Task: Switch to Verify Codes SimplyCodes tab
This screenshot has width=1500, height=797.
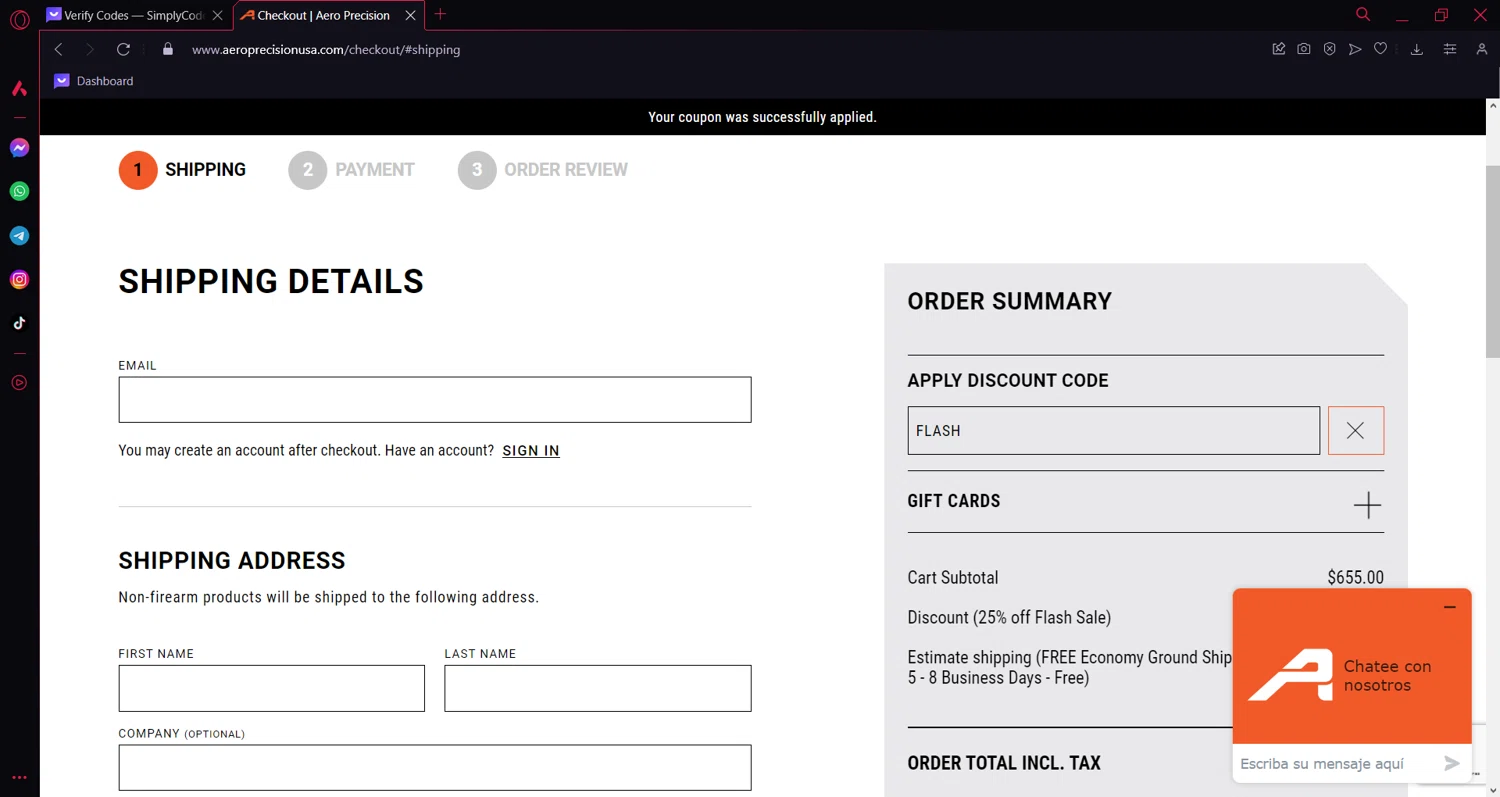Action: [x=131, y=16]
